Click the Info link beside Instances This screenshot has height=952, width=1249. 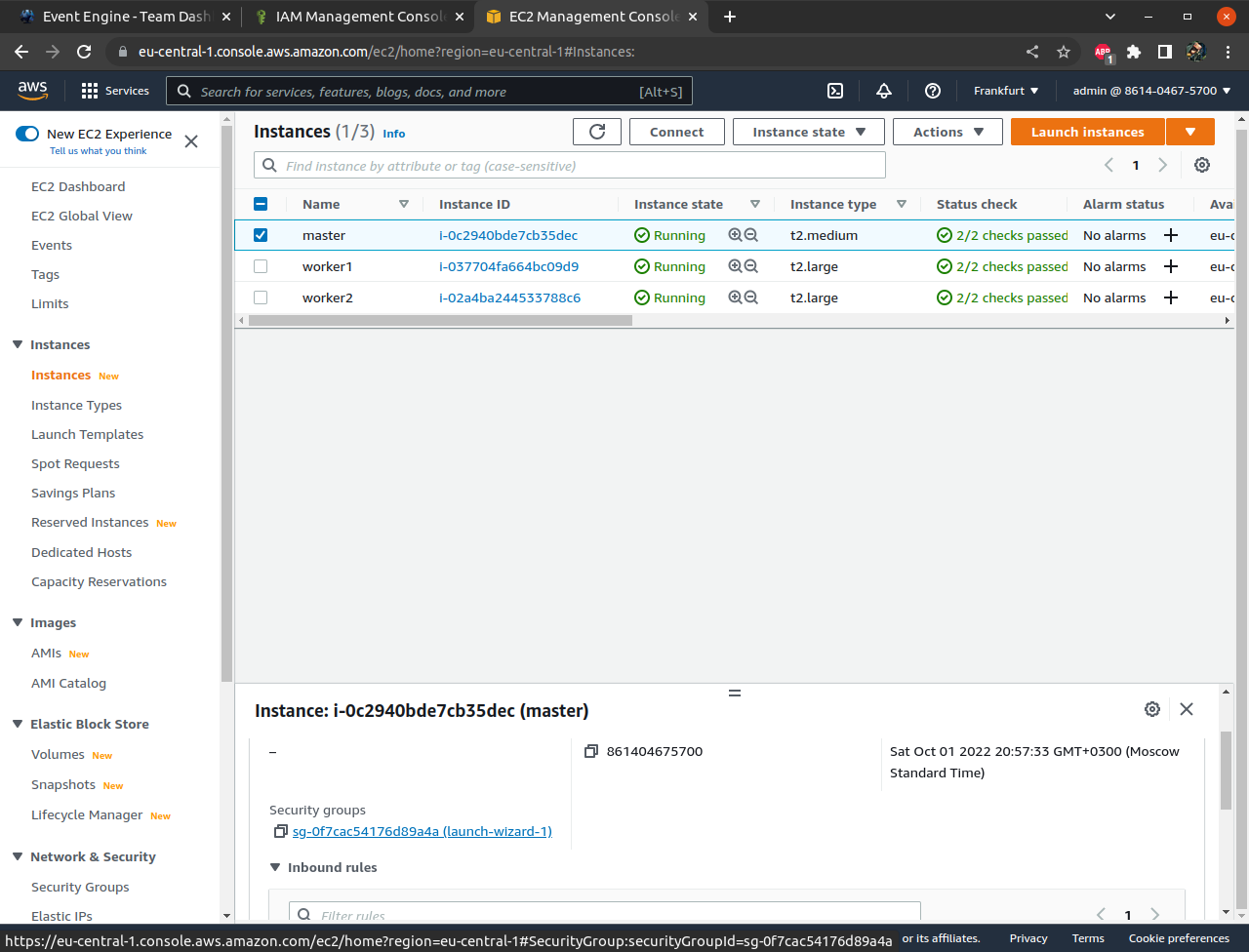[394, 134]
